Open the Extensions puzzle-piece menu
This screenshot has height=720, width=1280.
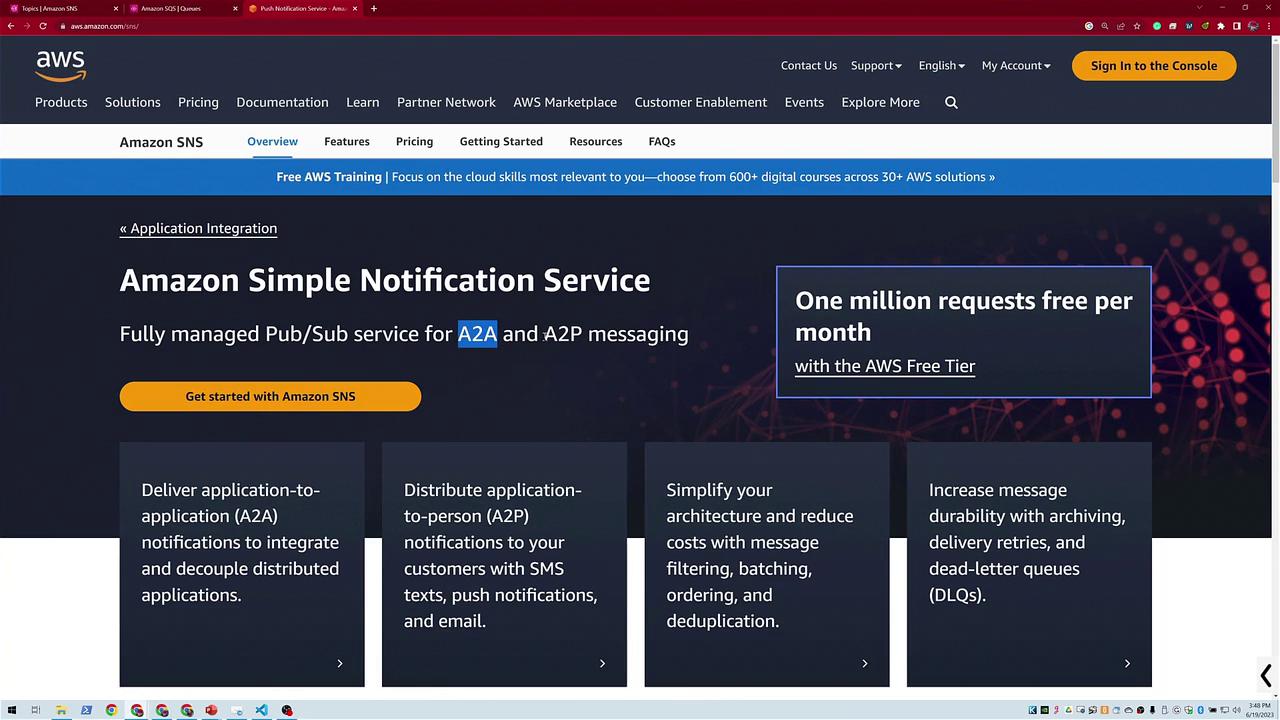(1221, 26)
